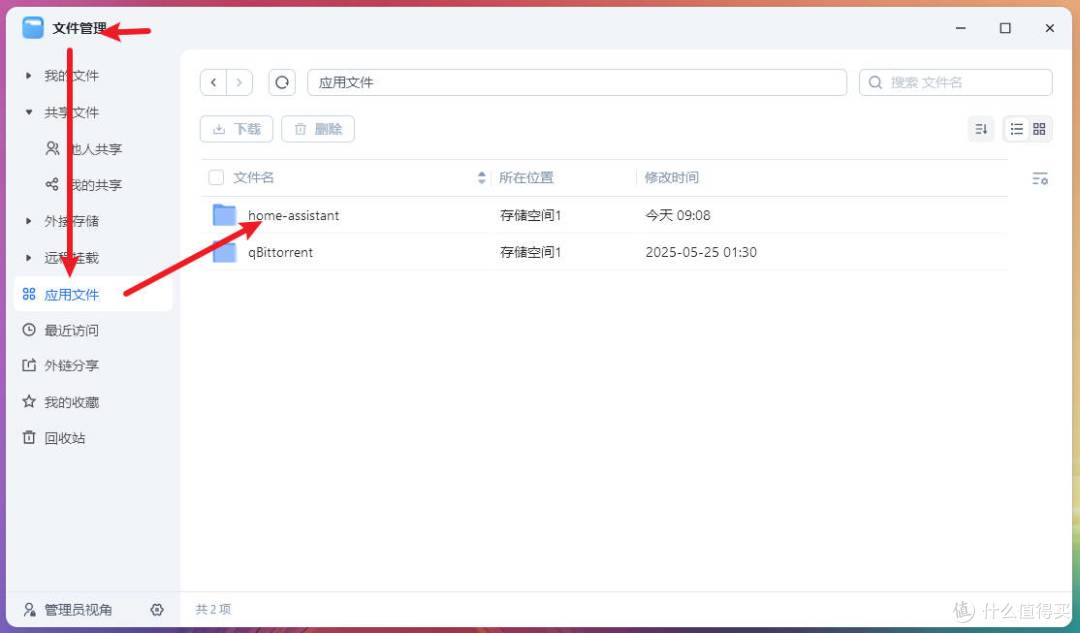Go forward with the right arrow button
1080x633 pixels.
click(239, 83)
